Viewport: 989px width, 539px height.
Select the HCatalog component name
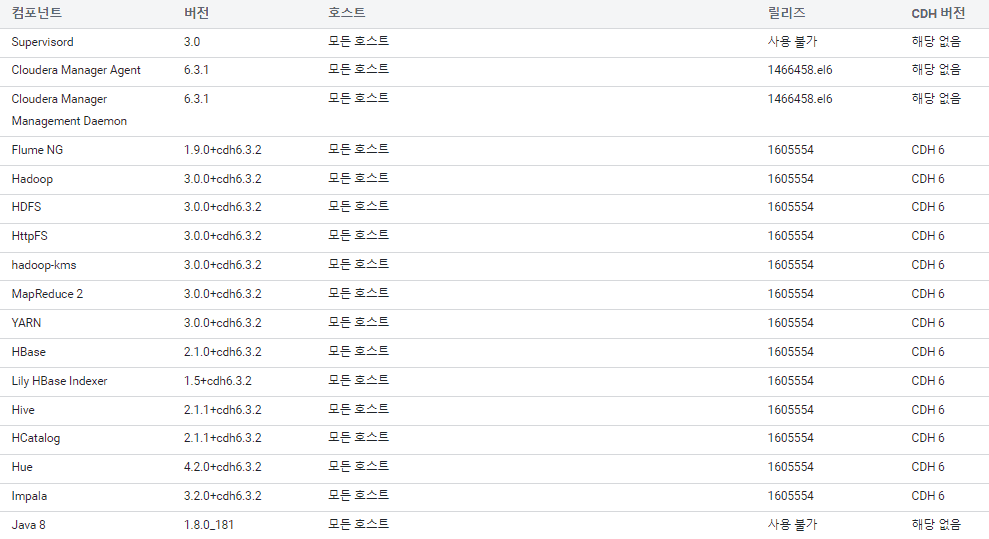(x=36, y=438)
